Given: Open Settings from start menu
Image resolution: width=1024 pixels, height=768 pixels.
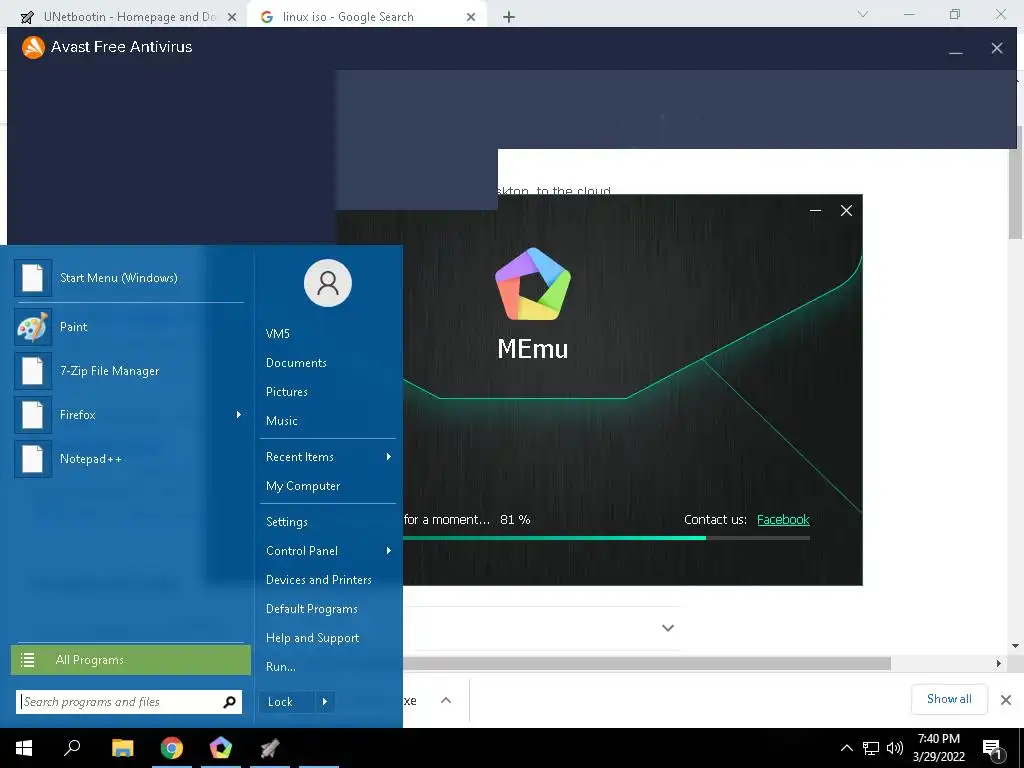Looking at the screenshot, I should tap(287, 522).
